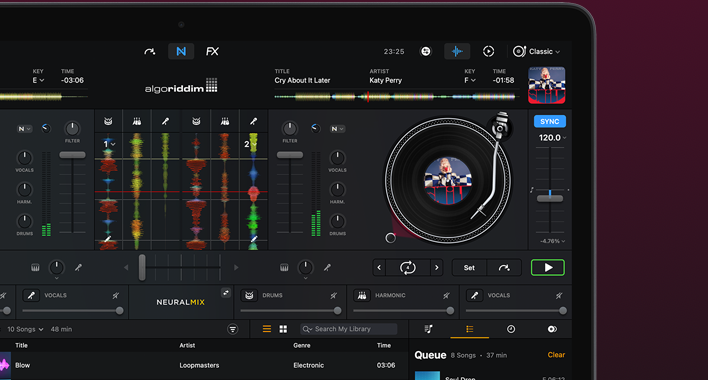Image resolution: width=708 pixels, height=380 pixels.
Task: Open the 120.0 BPM dropdown
Action: (x=552, y=138)
